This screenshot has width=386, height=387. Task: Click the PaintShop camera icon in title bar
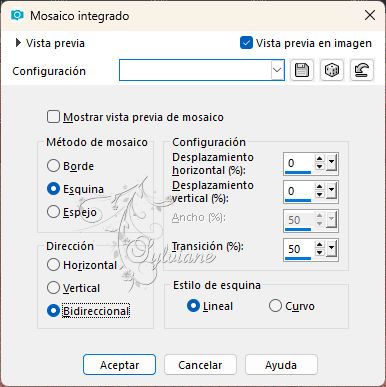pyautogui.click(x=17, y=15)
